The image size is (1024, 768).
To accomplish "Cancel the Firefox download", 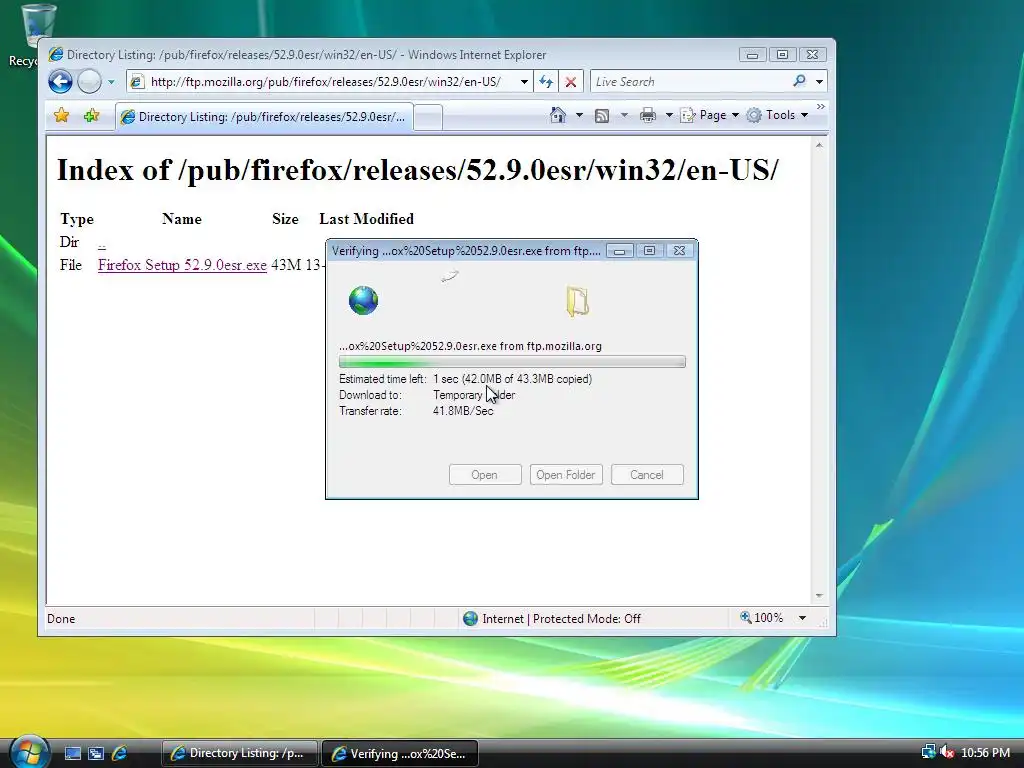I will [x=647, y=475].
